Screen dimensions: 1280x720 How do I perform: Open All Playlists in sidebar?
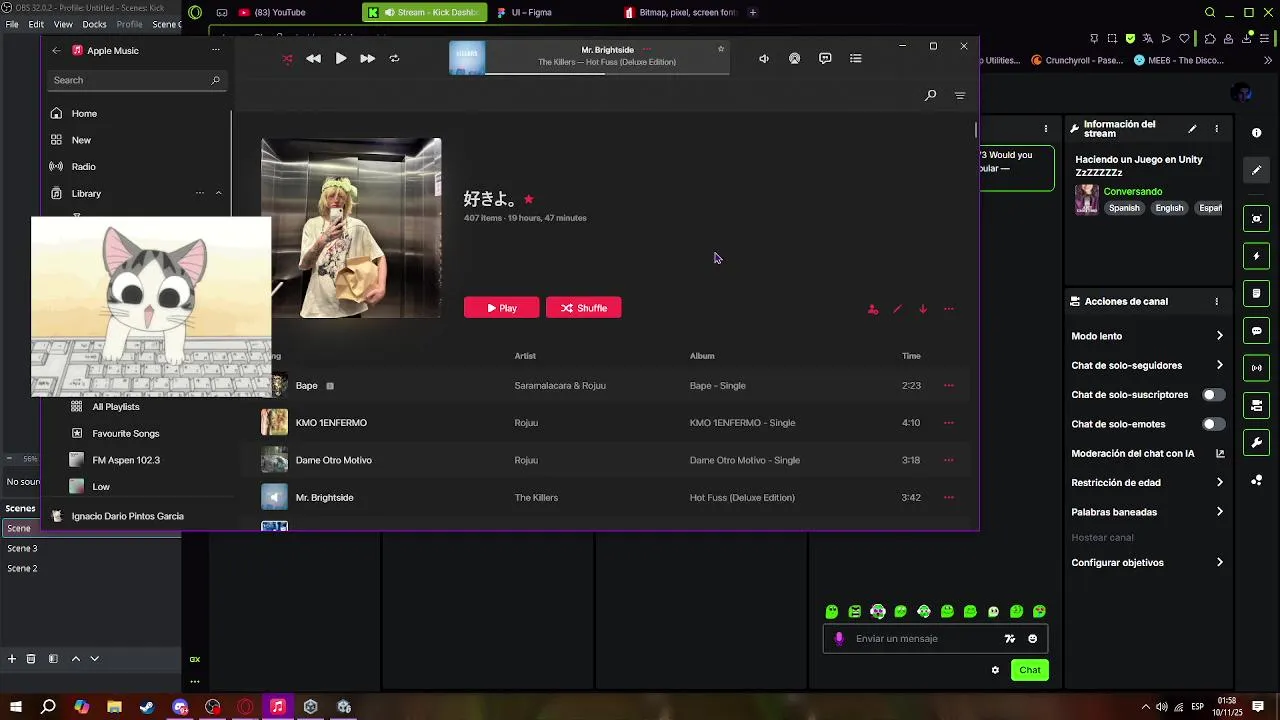coord(116,407)
